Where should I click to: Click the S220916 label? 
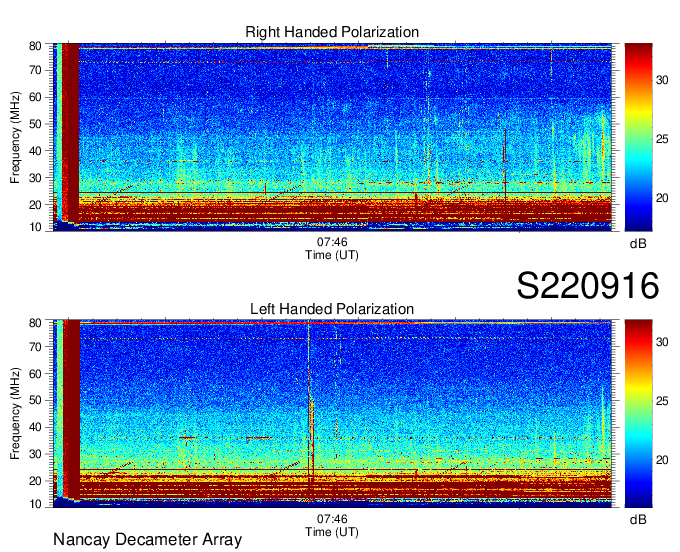click(588, 286)
